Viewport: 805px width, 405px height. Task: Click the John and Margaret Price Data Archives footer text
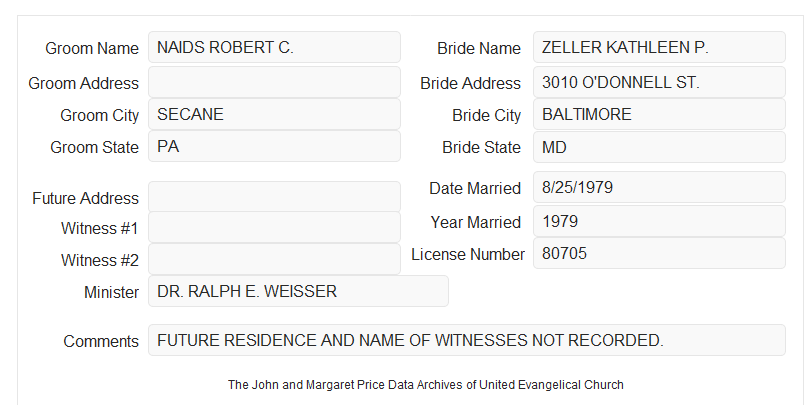[426, 385]
